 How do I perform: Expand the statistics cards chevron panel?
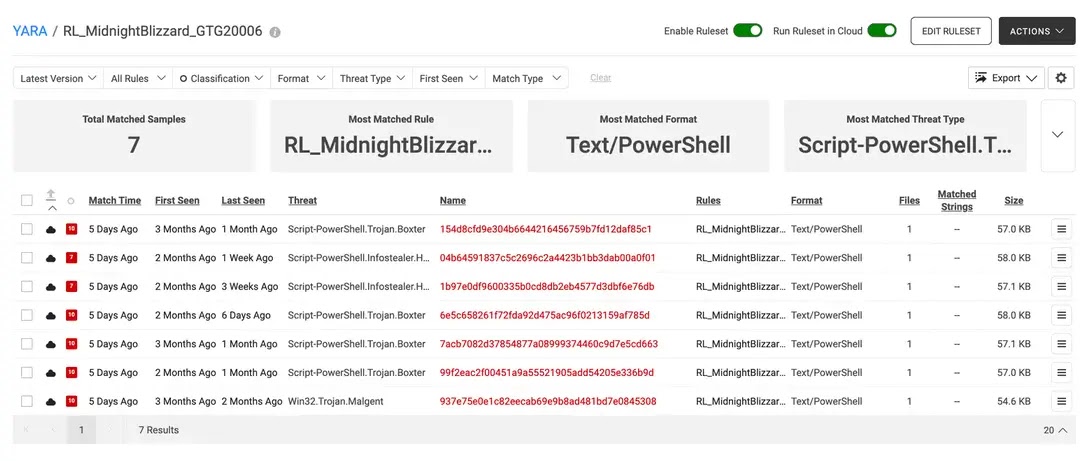1057,135
